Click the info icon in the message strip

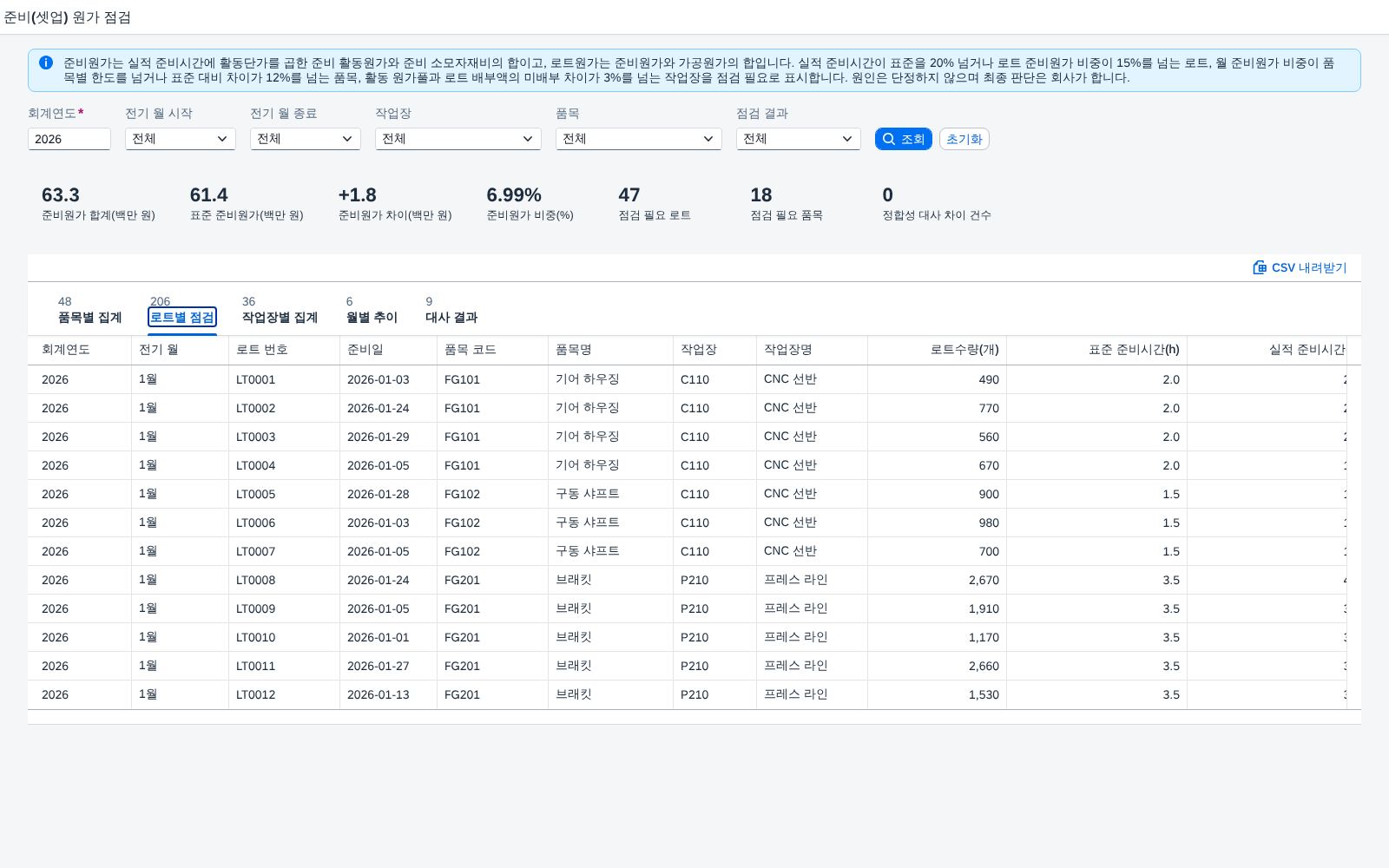46,62
